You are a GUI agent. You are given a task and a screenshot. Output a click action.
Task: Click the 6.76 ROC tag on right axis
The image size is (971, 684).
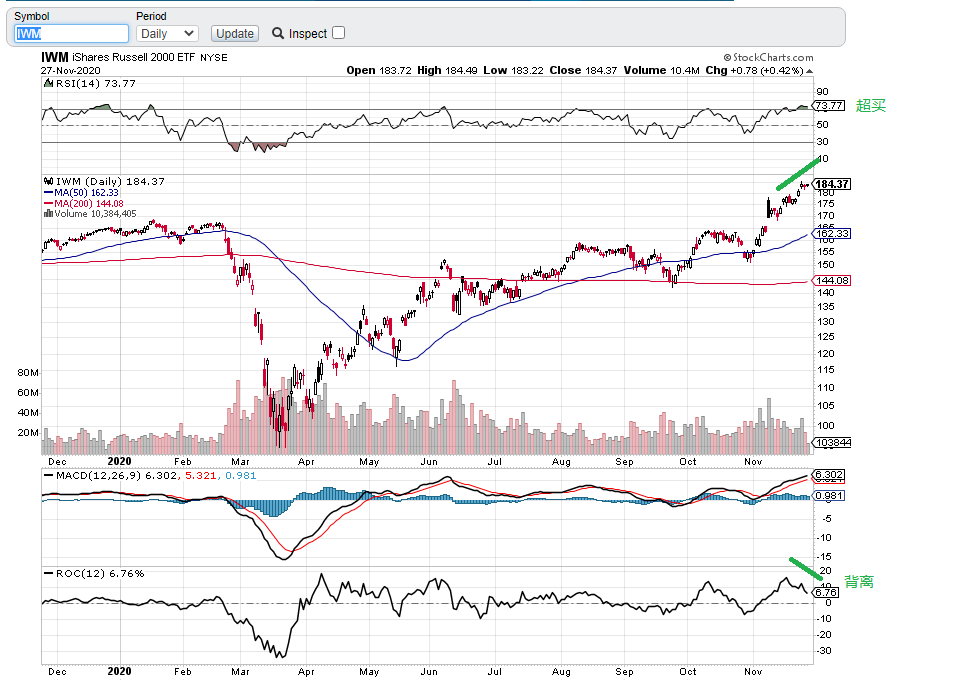826,592
